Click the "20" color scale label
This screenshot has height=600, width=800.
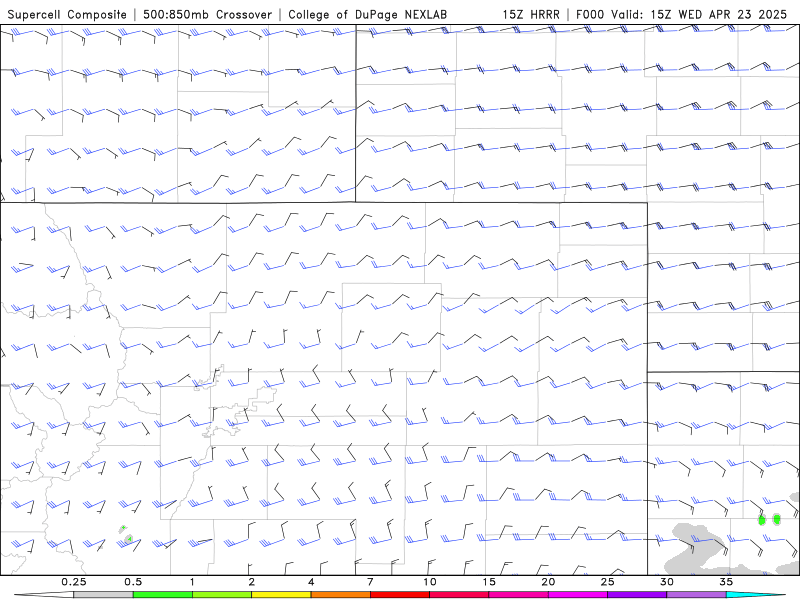(548, 582)
